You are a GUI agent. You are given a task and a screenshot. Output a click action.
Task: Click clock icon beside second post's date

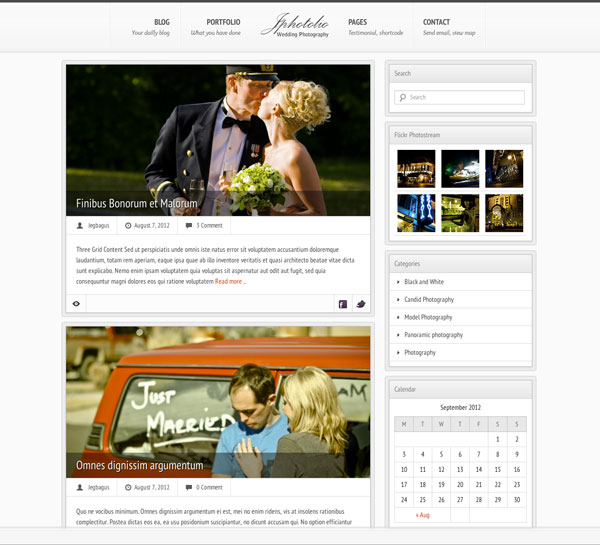coord(127,487)
